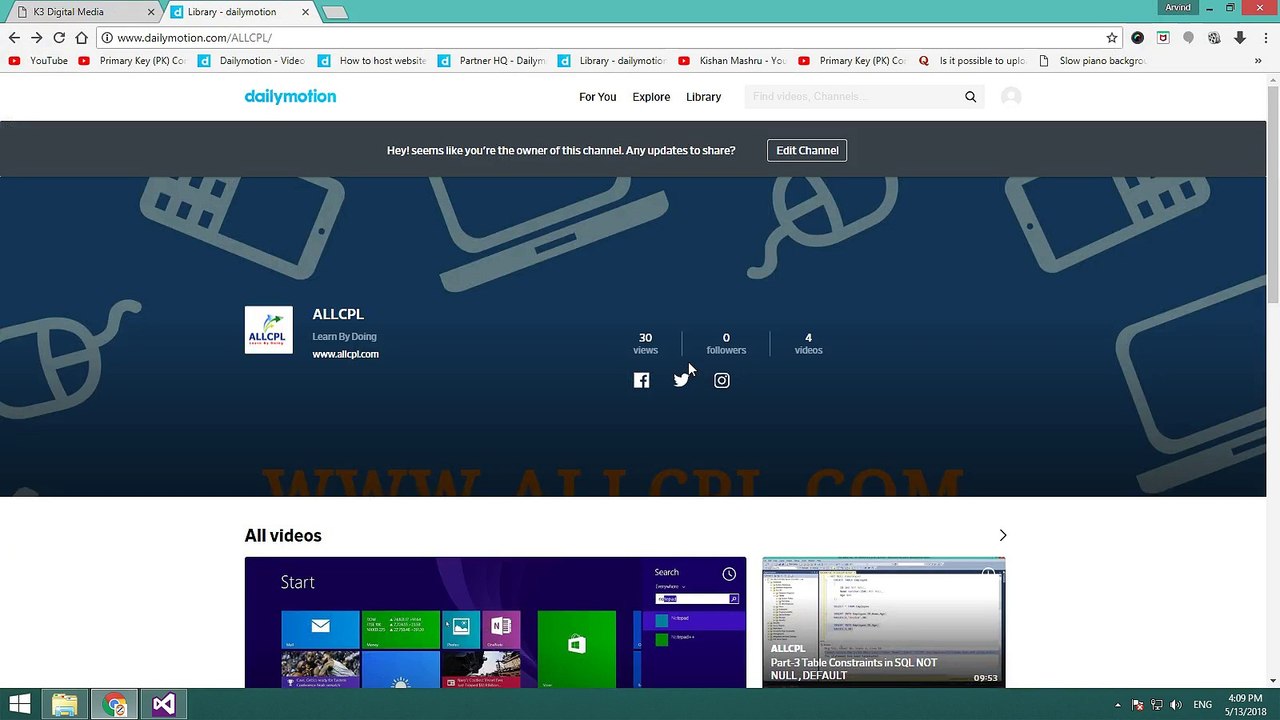1280x720 pixels.
Task: Open the Part-3 Table Constraints video thumbnail
Action: click(884, 622)
